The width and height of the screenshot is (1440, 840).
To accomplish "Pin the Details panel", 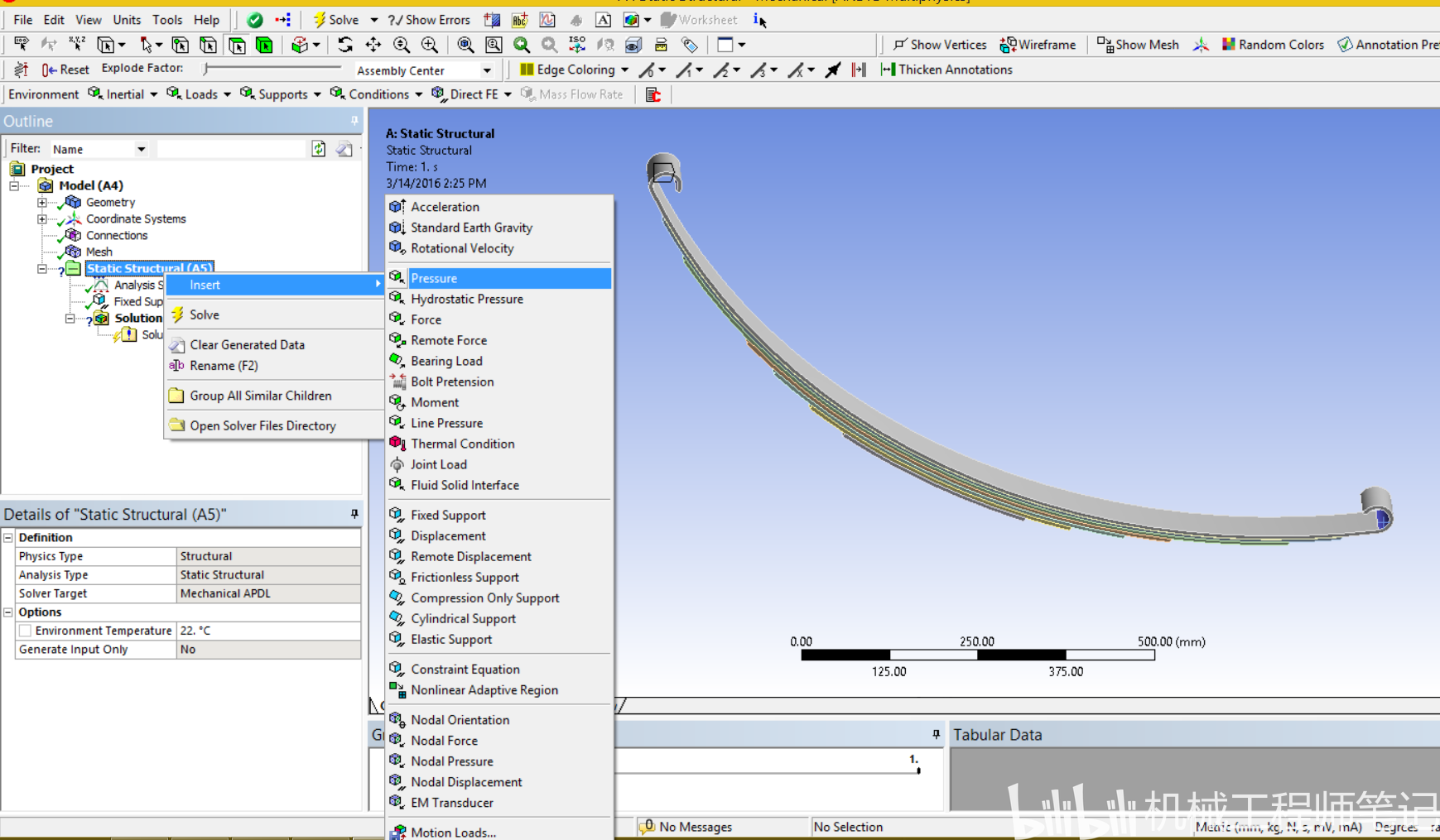I will point(354,514).
